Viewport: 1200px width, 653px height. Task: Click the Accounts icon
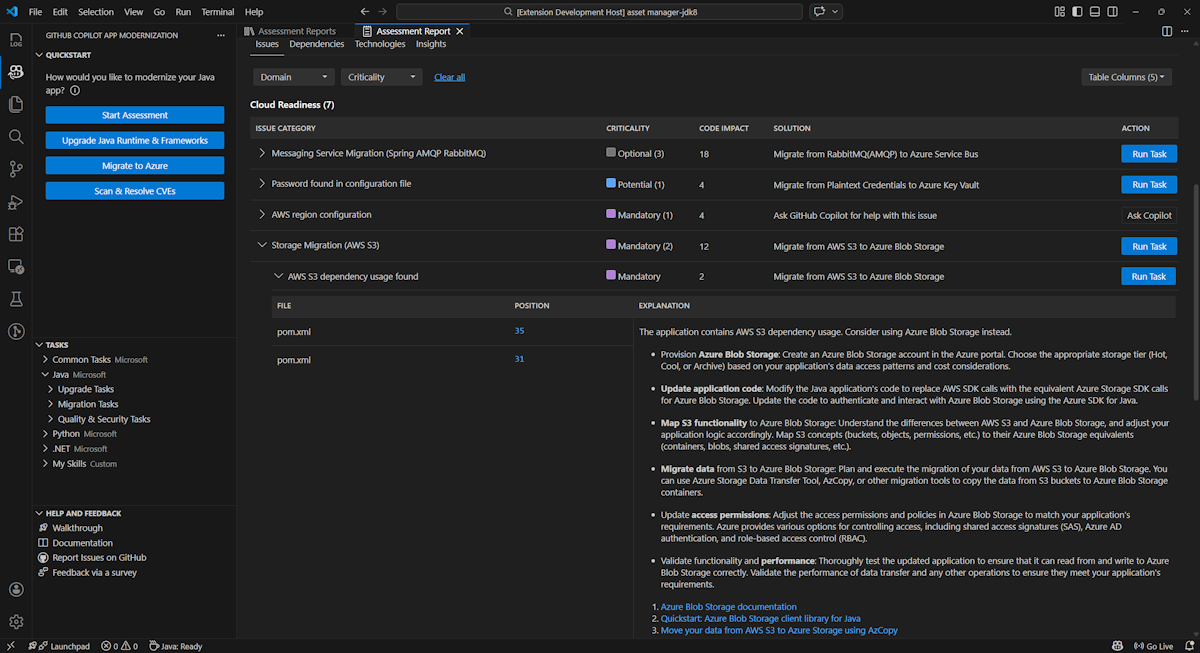(x=16, y=590)
